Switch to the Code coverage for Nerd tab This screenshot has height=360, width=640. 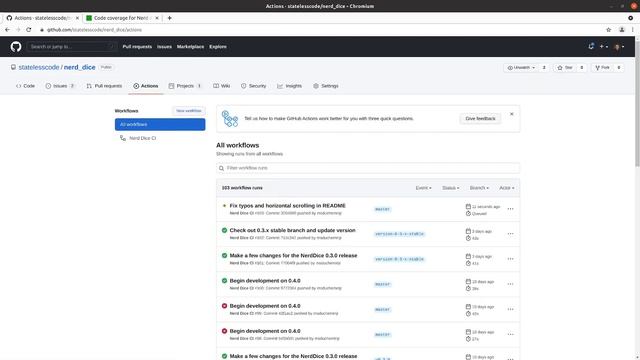point(121,18)
